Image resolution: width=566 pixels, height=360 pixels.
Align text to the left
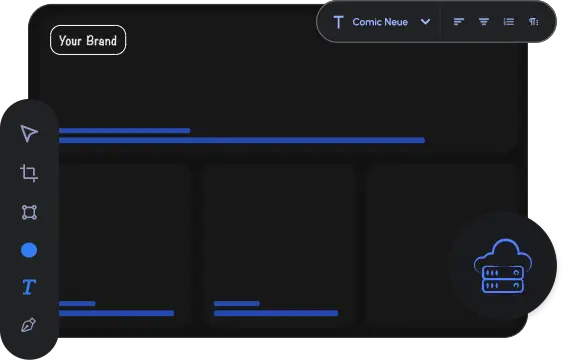458,22
